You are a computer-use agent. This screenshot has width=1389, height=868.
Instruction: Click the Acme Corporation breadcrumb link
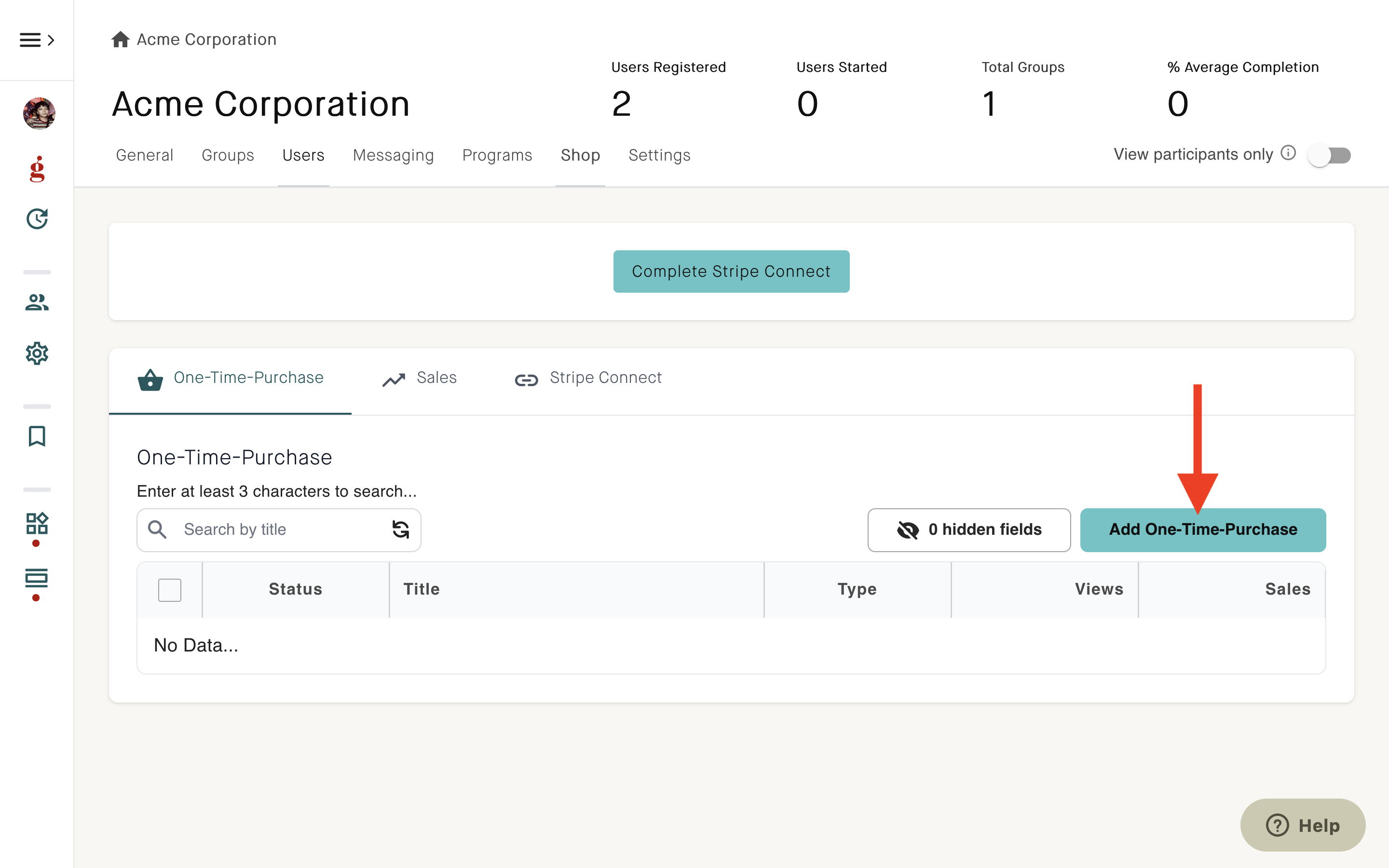coord(206,39)
